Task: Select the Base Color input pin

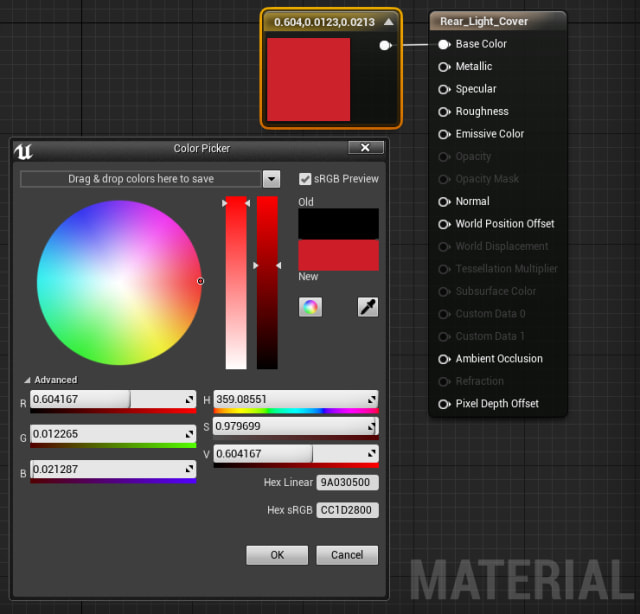Action: (444, 44)
